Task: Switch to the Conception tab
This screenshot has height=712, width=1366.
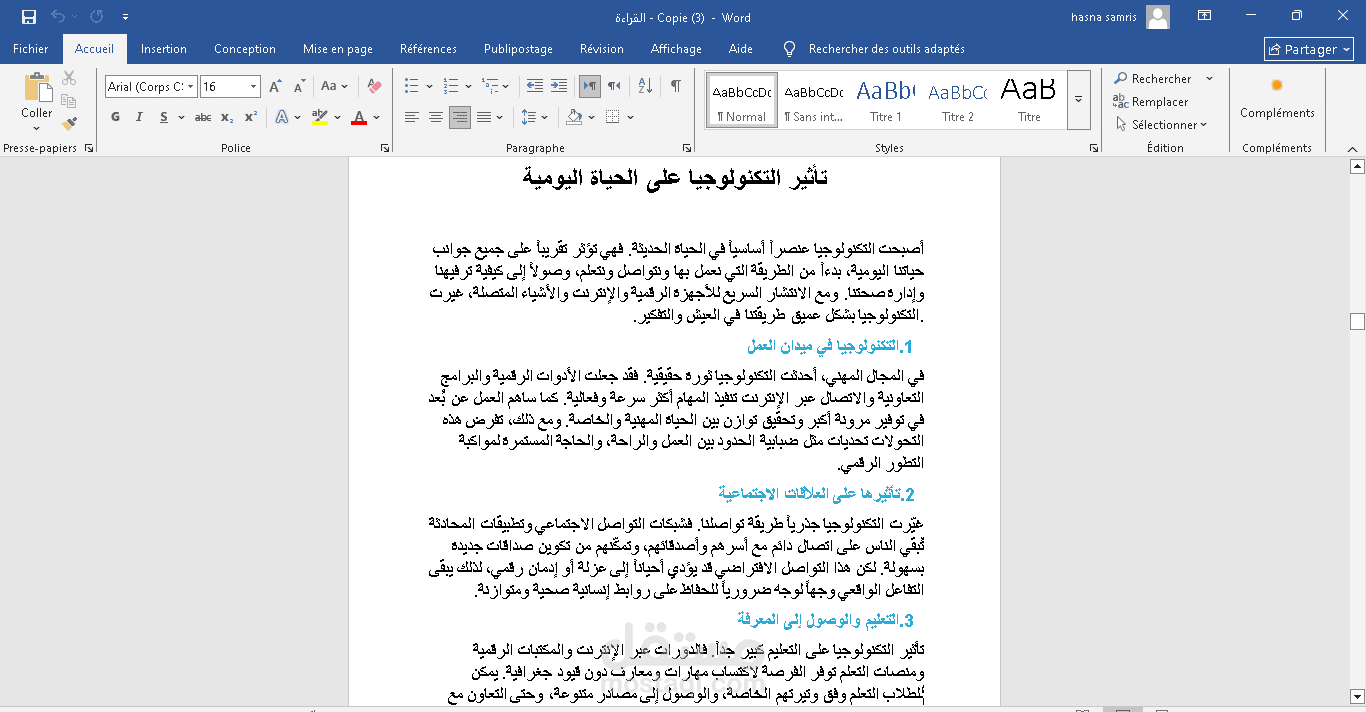Action: (x=245, y=49)
